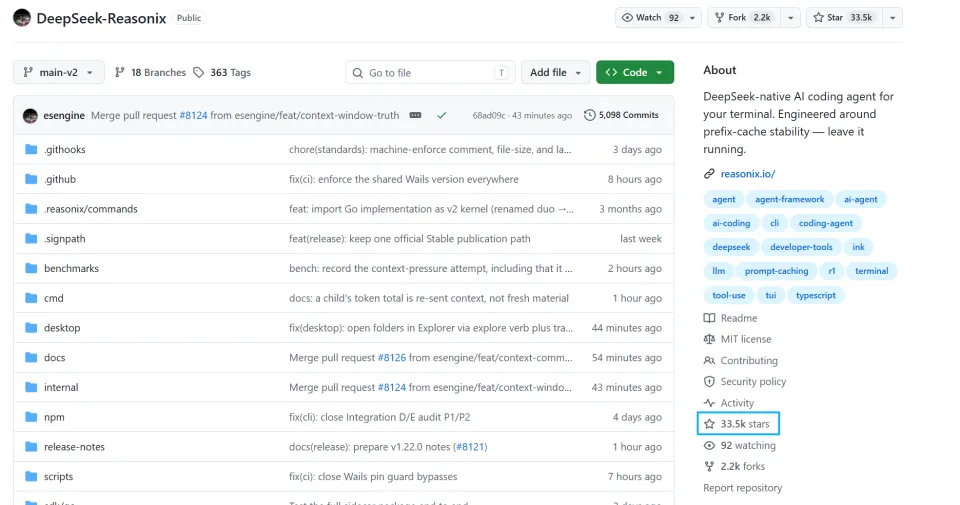This screenshot has width=960, height=505.
Task: Open the Fork options dropdown arrow
Action: point(790,18)
